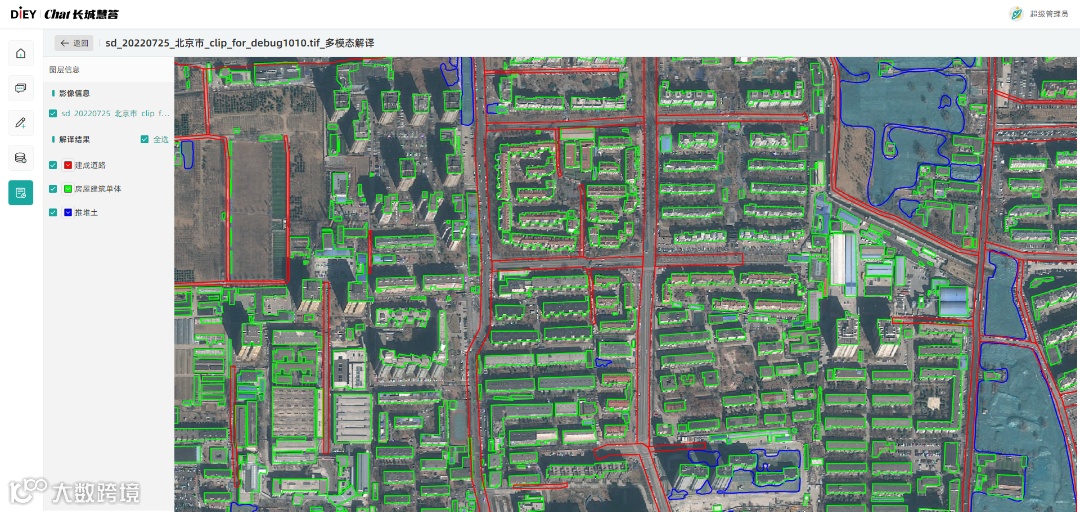Uncheck the 推堆土 layer checkbox
This screenshot has height=512, width=1080.
[x=53, y=213]
